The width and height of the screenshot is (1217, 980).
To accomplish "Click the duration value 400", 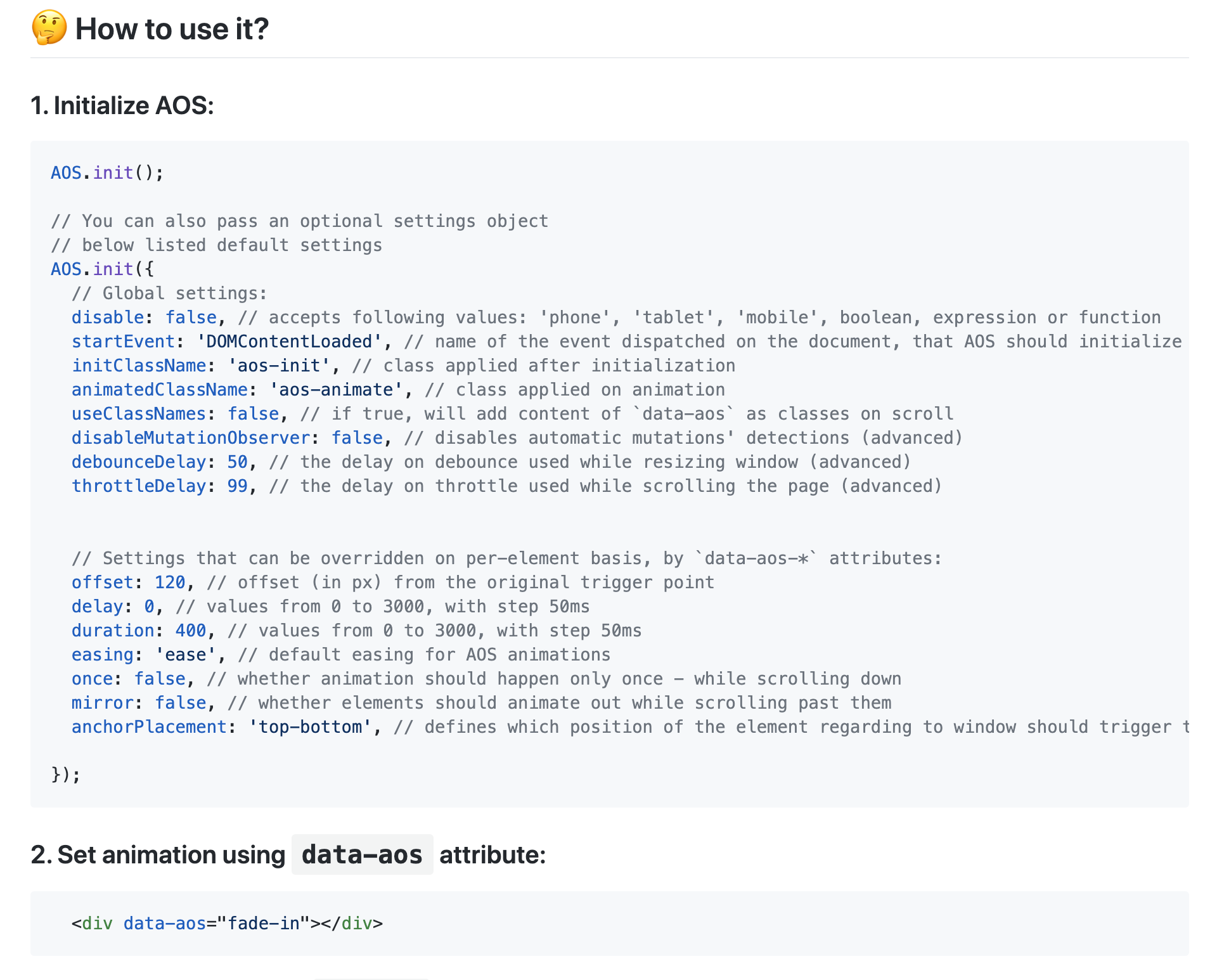I will (x=190, y=630).
